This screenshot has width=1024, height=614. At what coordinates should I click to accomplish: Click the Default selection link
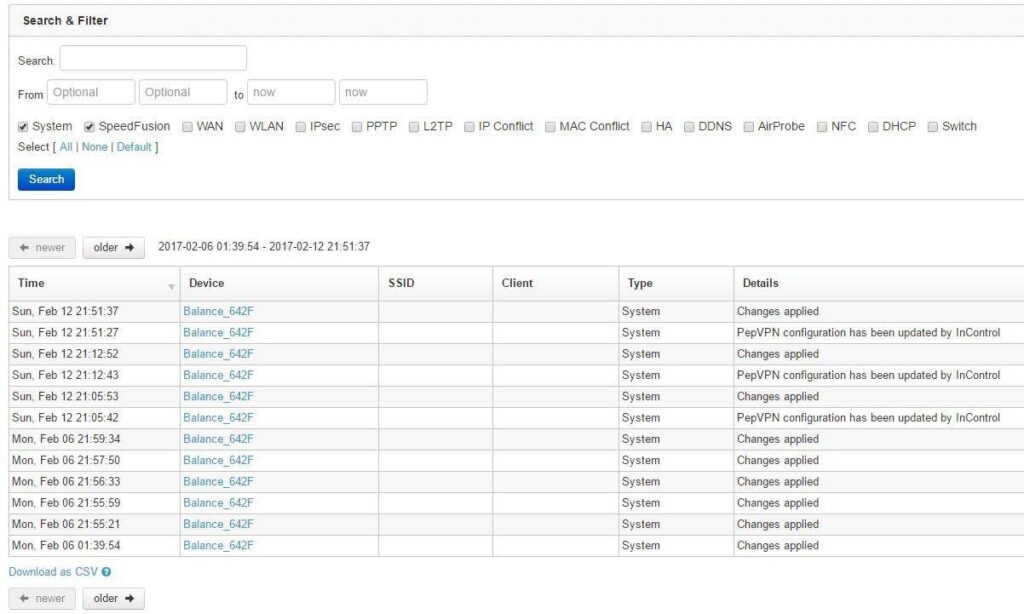[x=134, y=147]
